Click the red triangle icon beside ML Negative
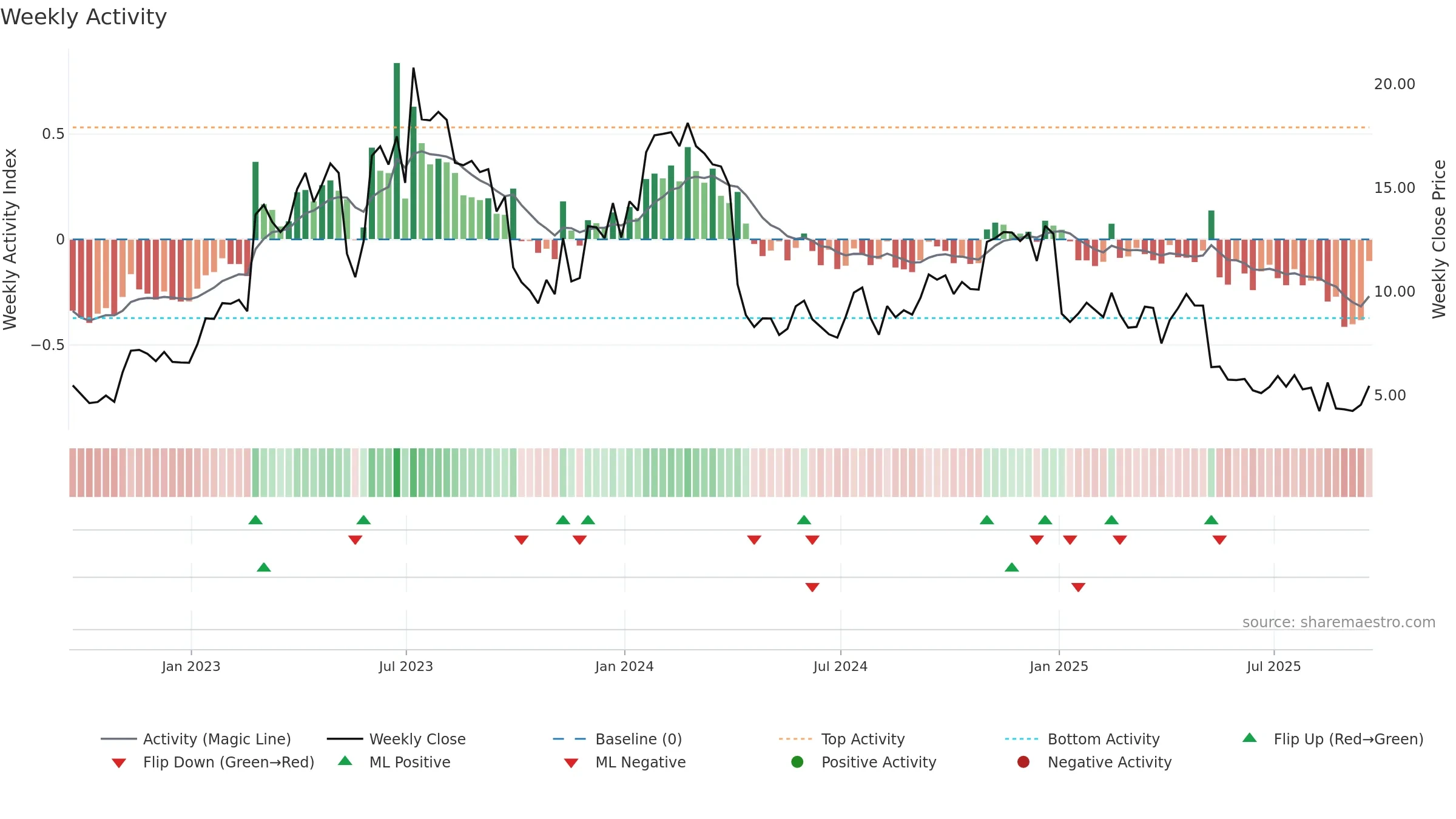Viewport: 1456px width, 819px height. point(571,763)
